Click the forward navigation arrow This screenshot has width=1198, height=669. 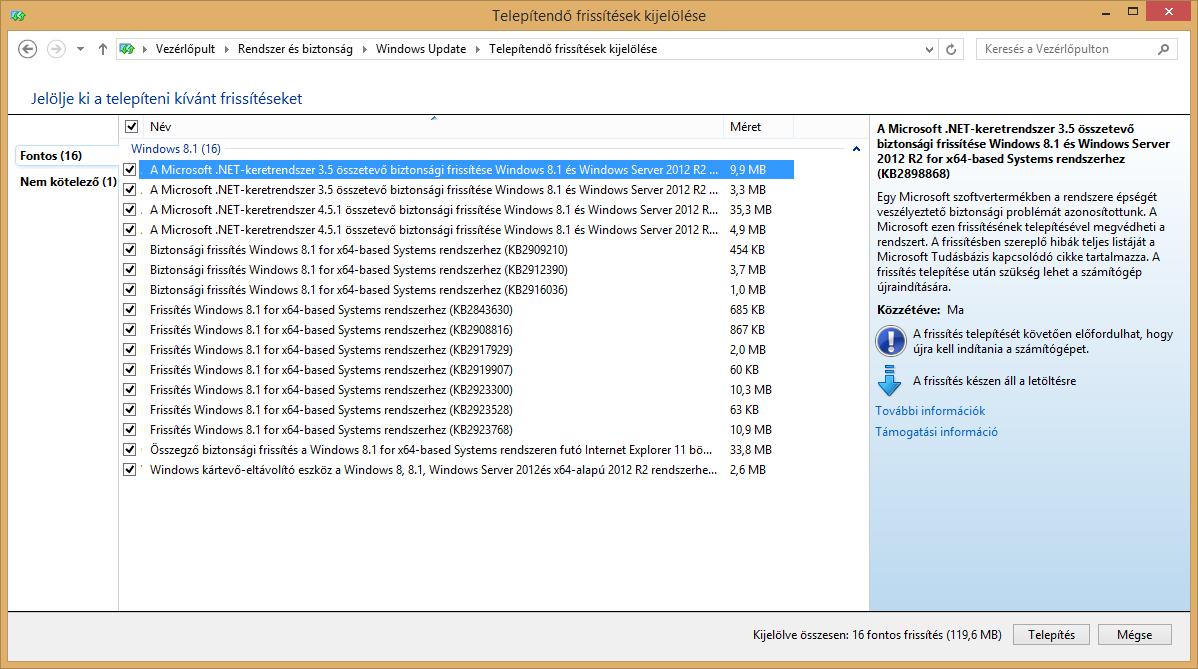(57, 49)
